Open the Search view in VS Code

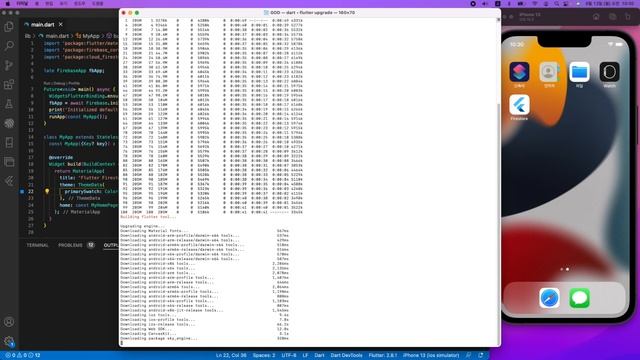click(9, 46)
